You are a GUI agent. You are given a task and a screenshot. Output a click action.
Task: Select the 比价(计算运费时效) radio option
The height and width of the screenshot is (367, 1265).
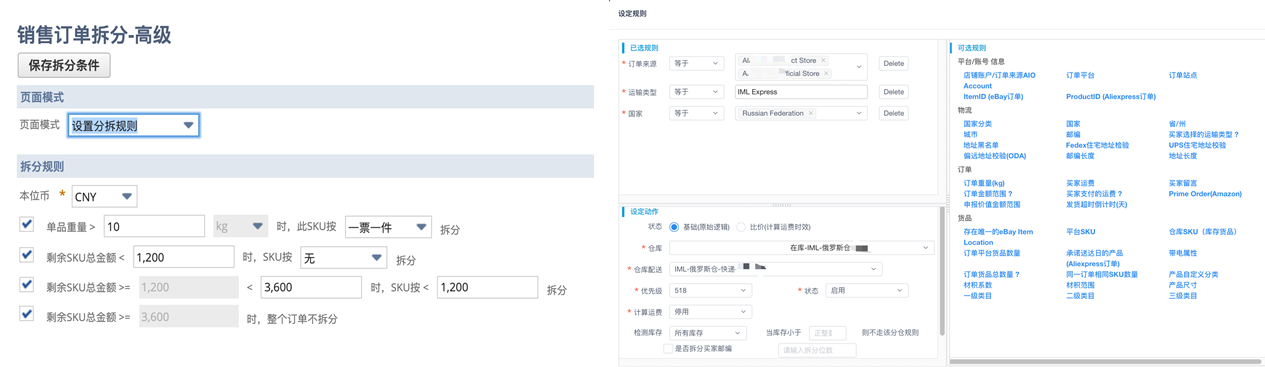(x=741, y=227)
